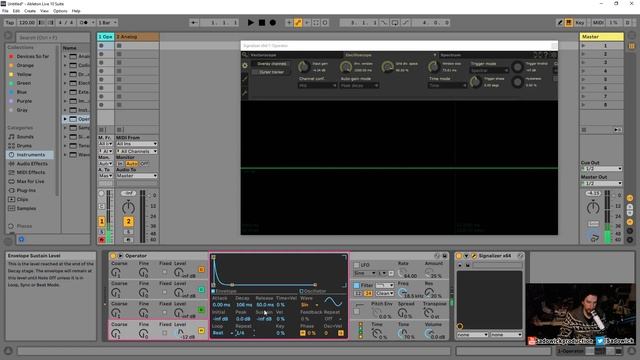
Task: Click the Envelope Attack value 0.00 ms
Action: (221, 305)
